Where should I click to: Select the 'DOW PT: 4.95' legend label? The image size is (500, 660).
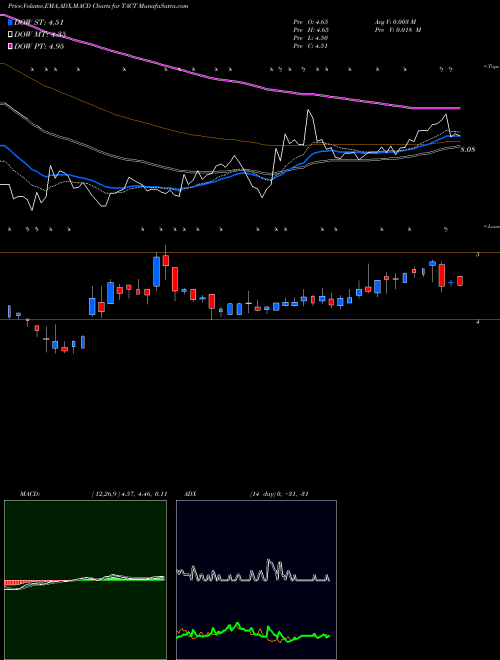(39, 46)
